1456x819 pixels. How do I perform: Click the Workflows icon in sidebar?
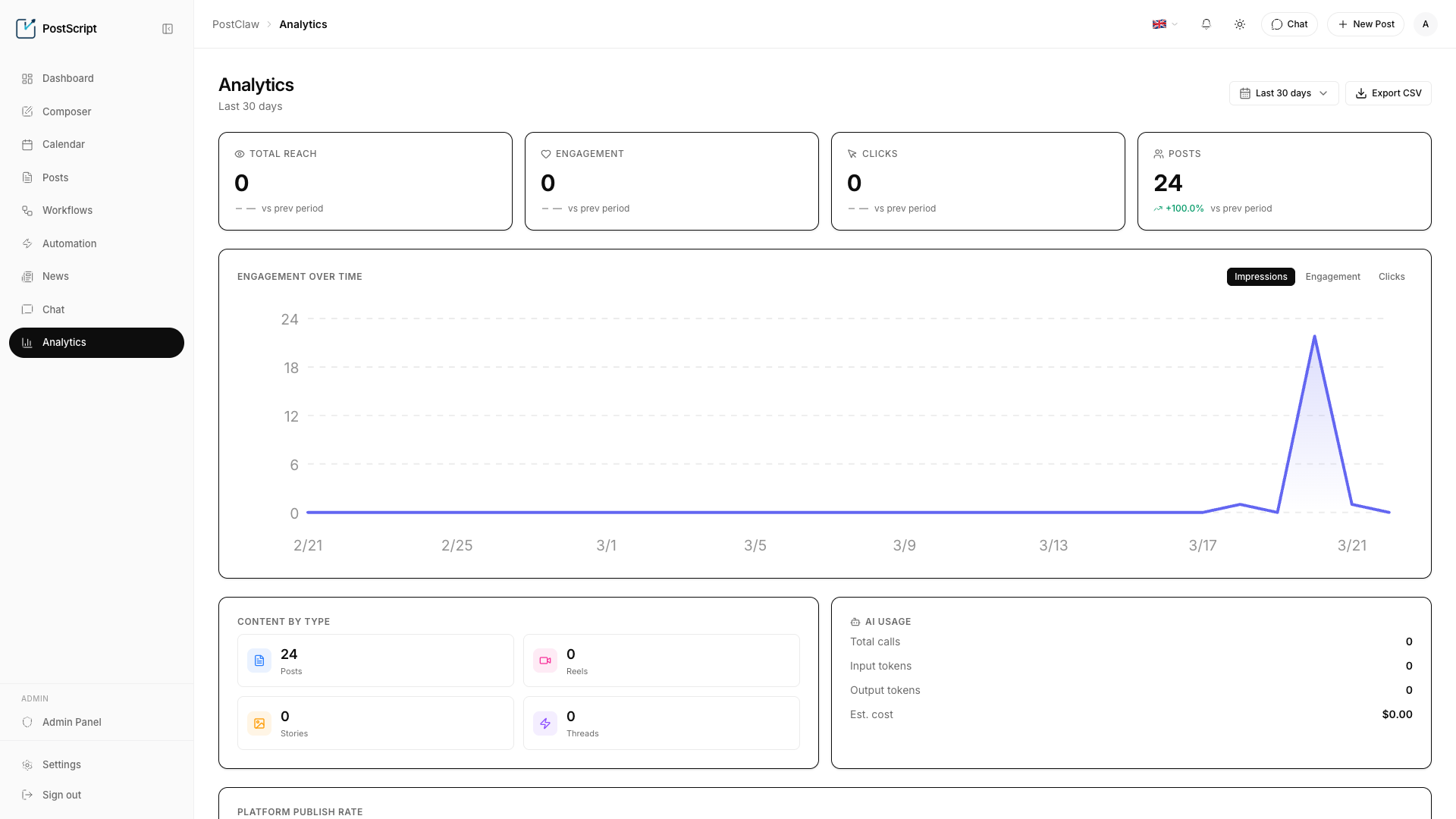coord(27,211)
